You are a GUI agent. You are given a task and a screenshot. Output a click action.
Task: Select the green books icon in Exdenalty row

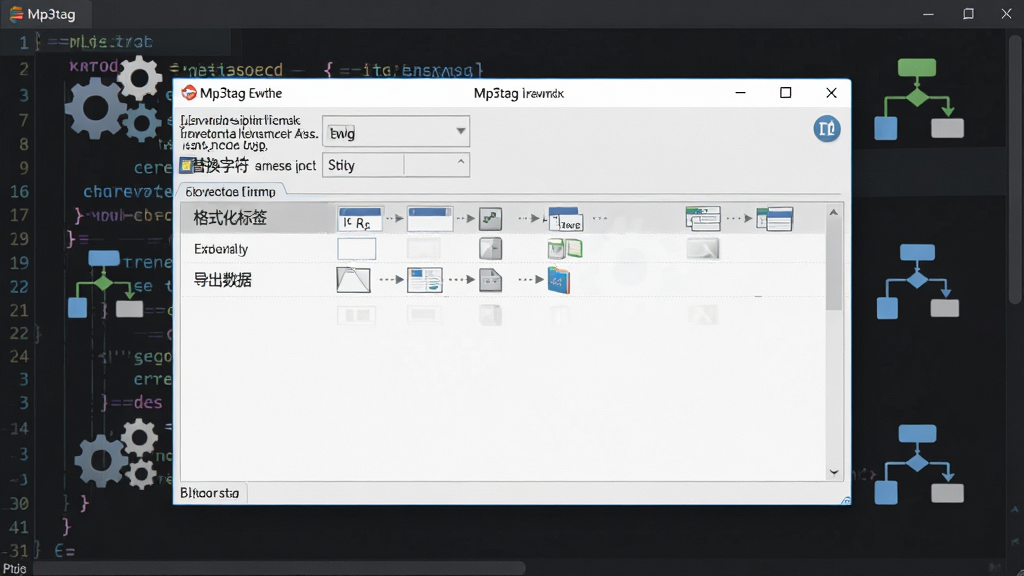tap(565, 249)
